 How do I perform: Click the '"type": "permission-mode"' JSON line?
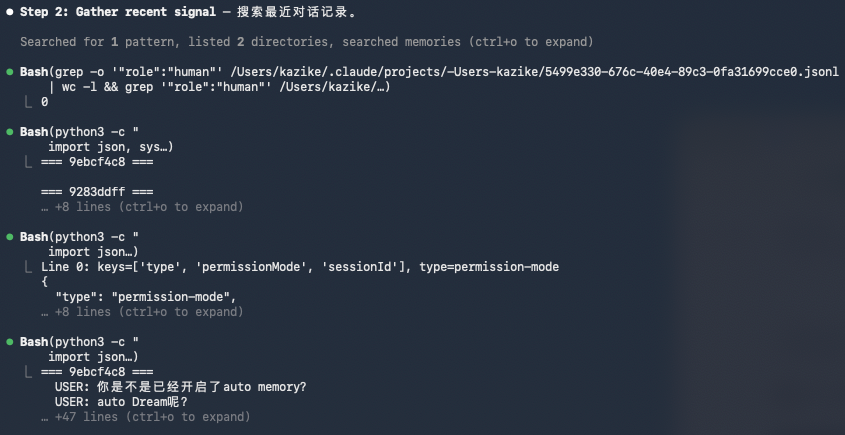145,297
